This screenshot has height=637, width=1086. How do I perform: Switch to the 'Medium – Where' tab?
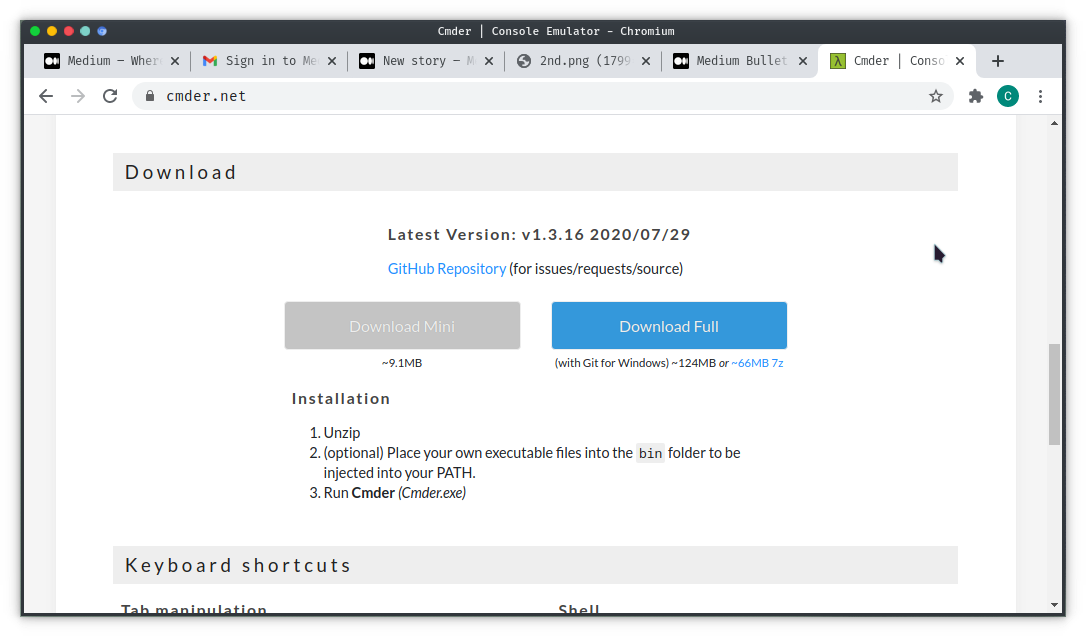click(113, 61)
